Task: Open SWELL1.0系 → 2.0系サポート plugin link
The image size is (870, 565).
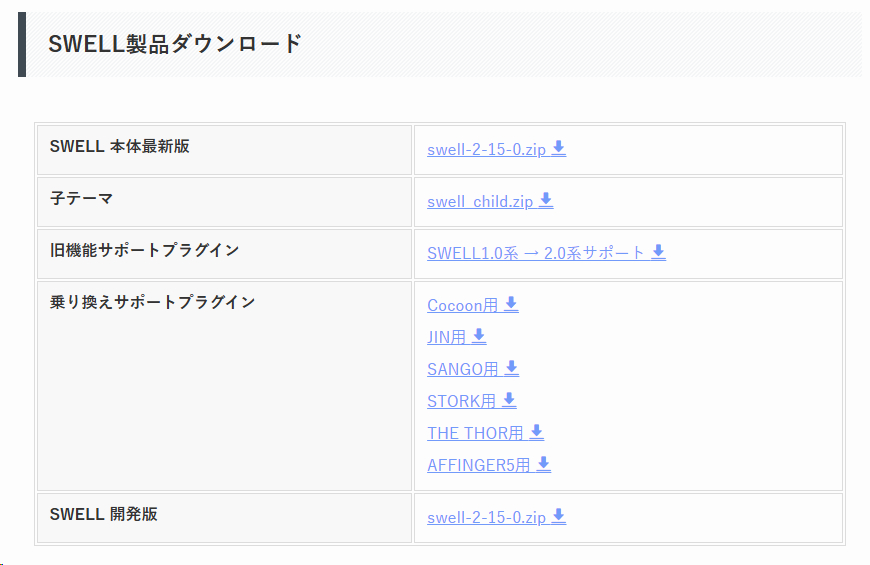Action: click(x=536, y=254)
